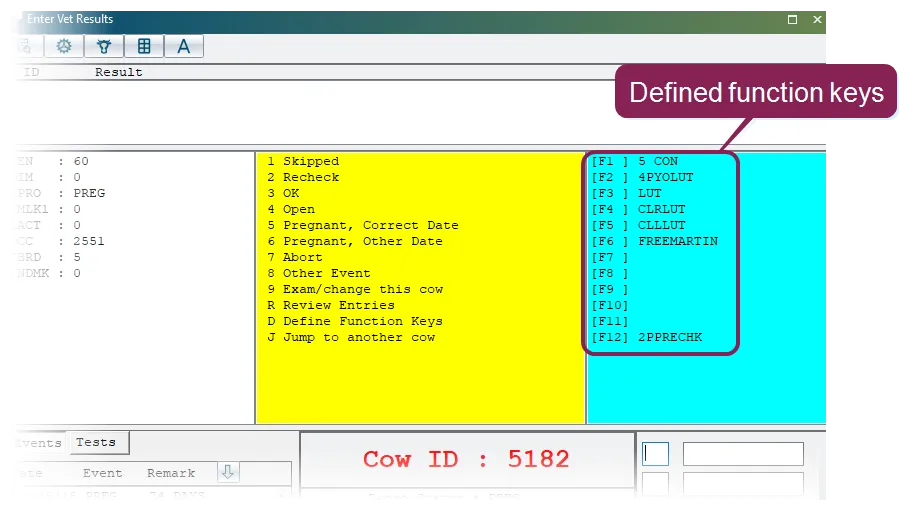
Task: Click the F1 5 CON entry
Action: coord(635,161)
